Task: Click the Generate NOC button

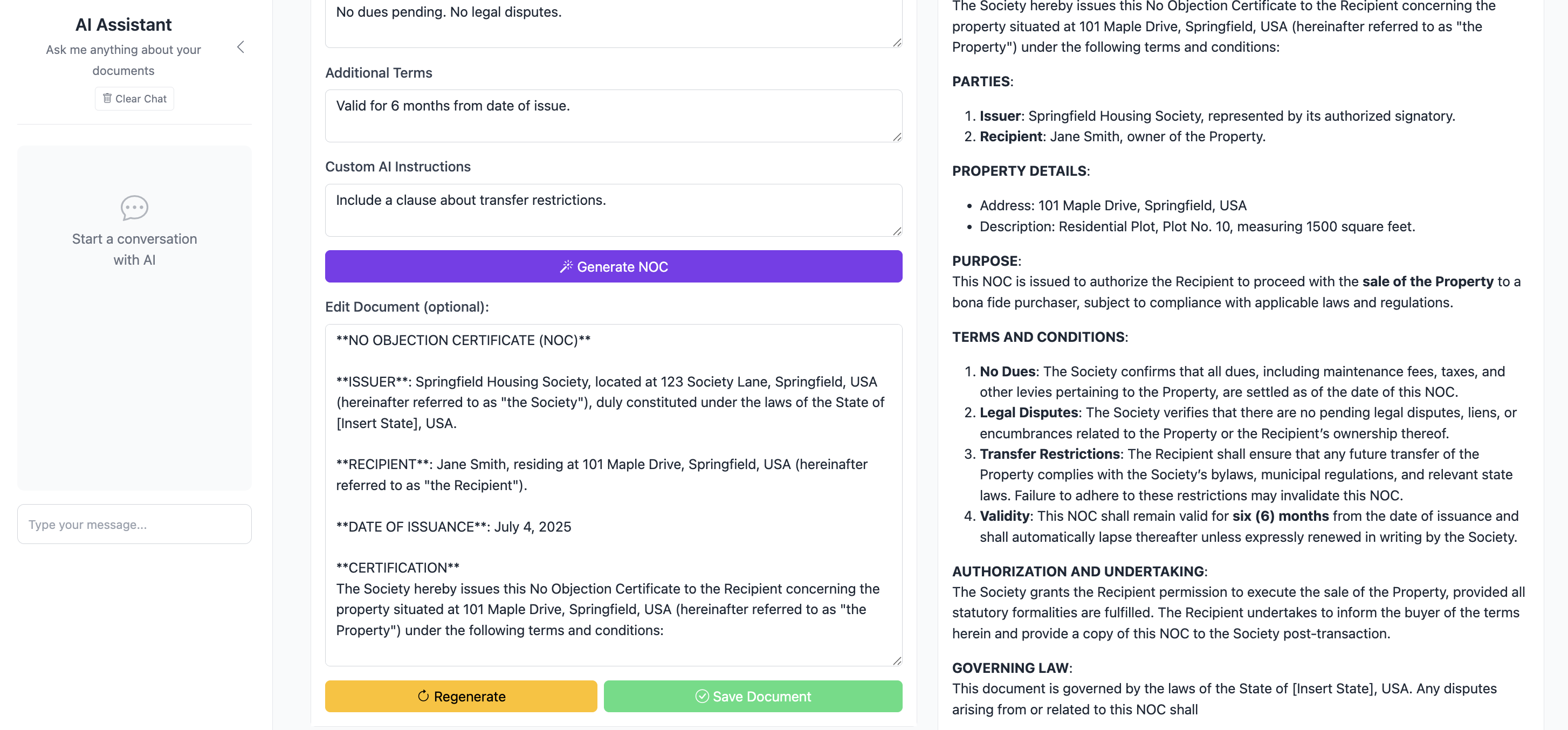Action: click(x=614, y=267)
